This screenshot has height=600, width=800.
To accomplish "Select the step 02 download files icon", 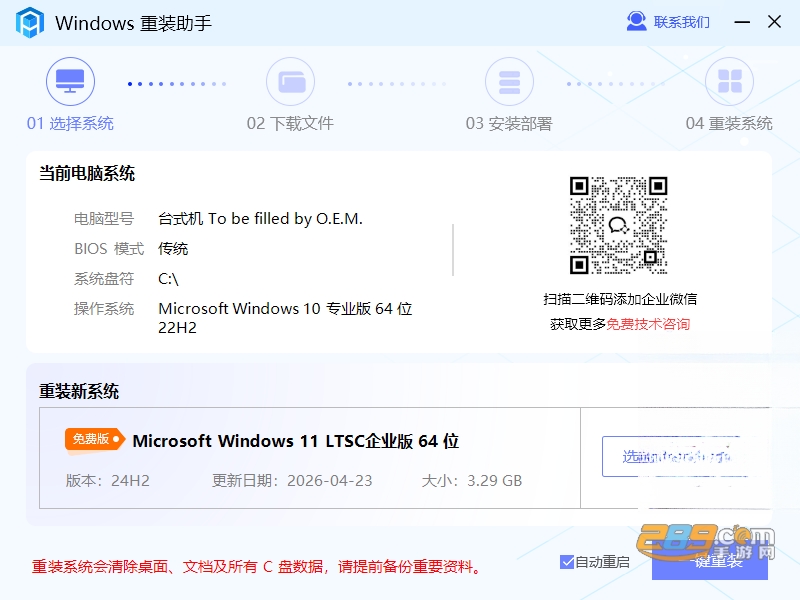I will point(290,82).
